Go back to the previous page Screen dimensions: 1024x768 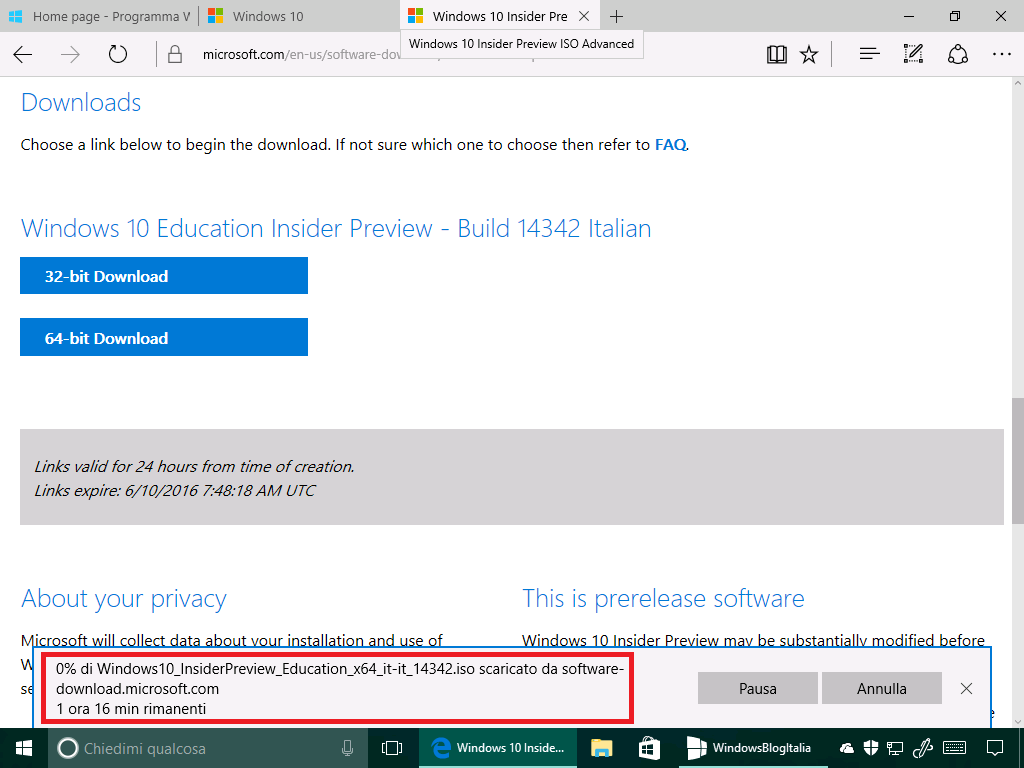coord(23,54)
